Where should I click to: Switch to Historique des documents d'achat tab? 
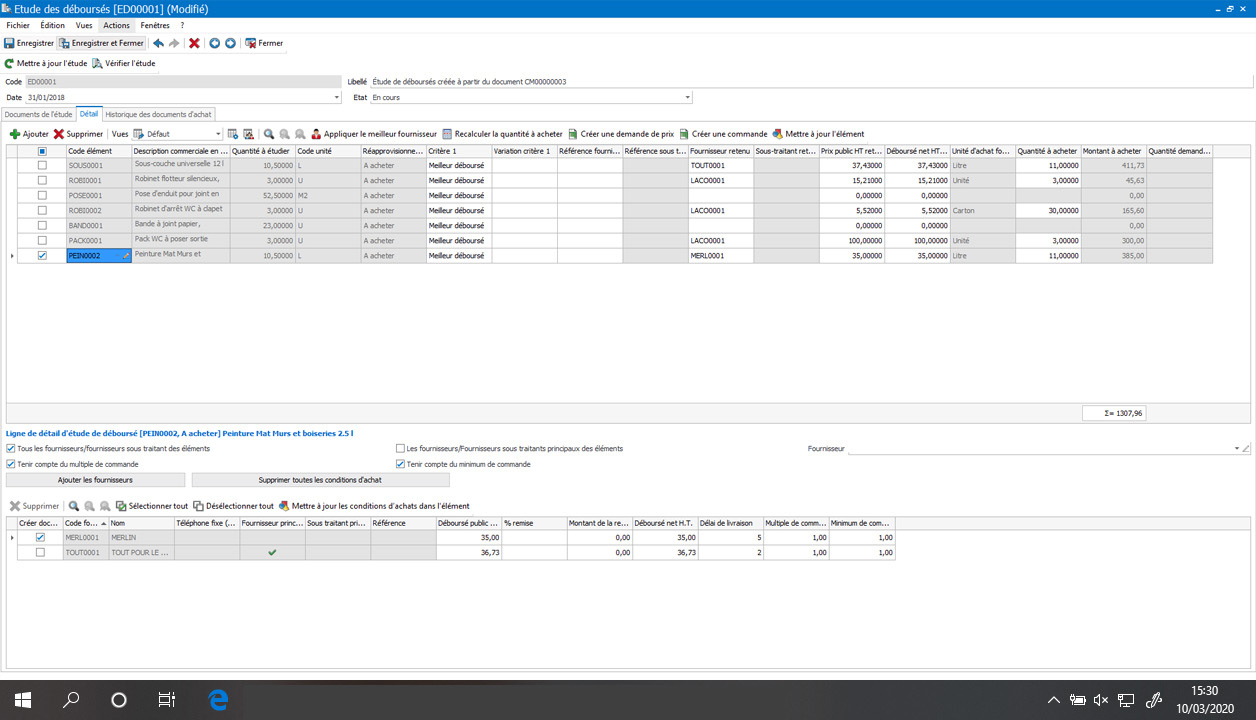(x=159, y=114)
